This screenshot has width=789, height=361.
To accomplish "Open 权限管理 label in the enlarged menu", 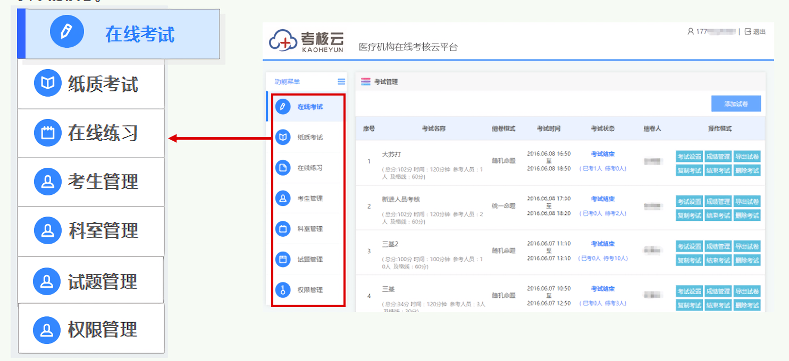I will pyautogui.click(x=102, y=330).
